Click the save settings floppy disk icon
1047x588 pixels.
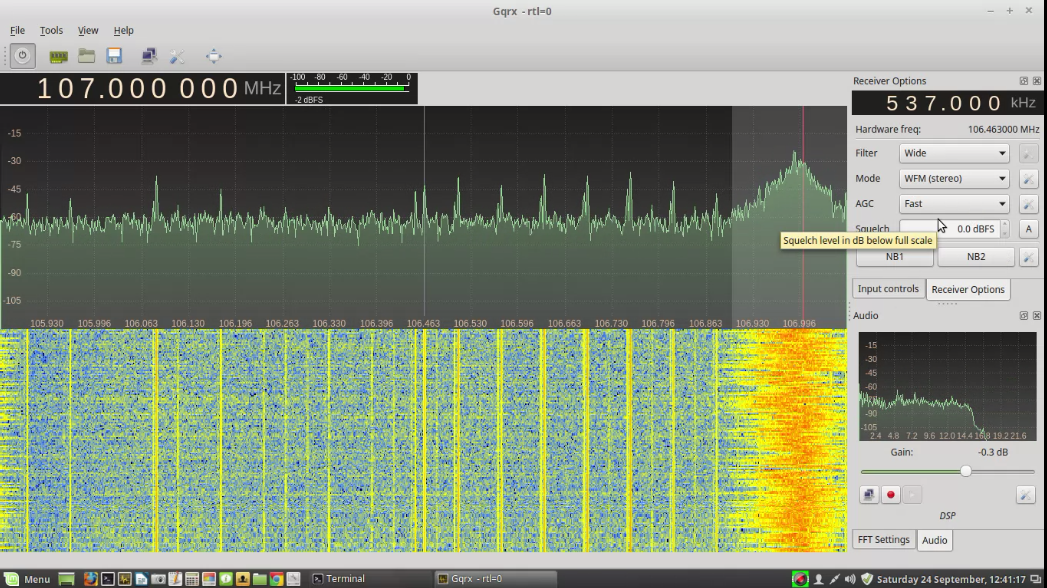click(114, 56)
